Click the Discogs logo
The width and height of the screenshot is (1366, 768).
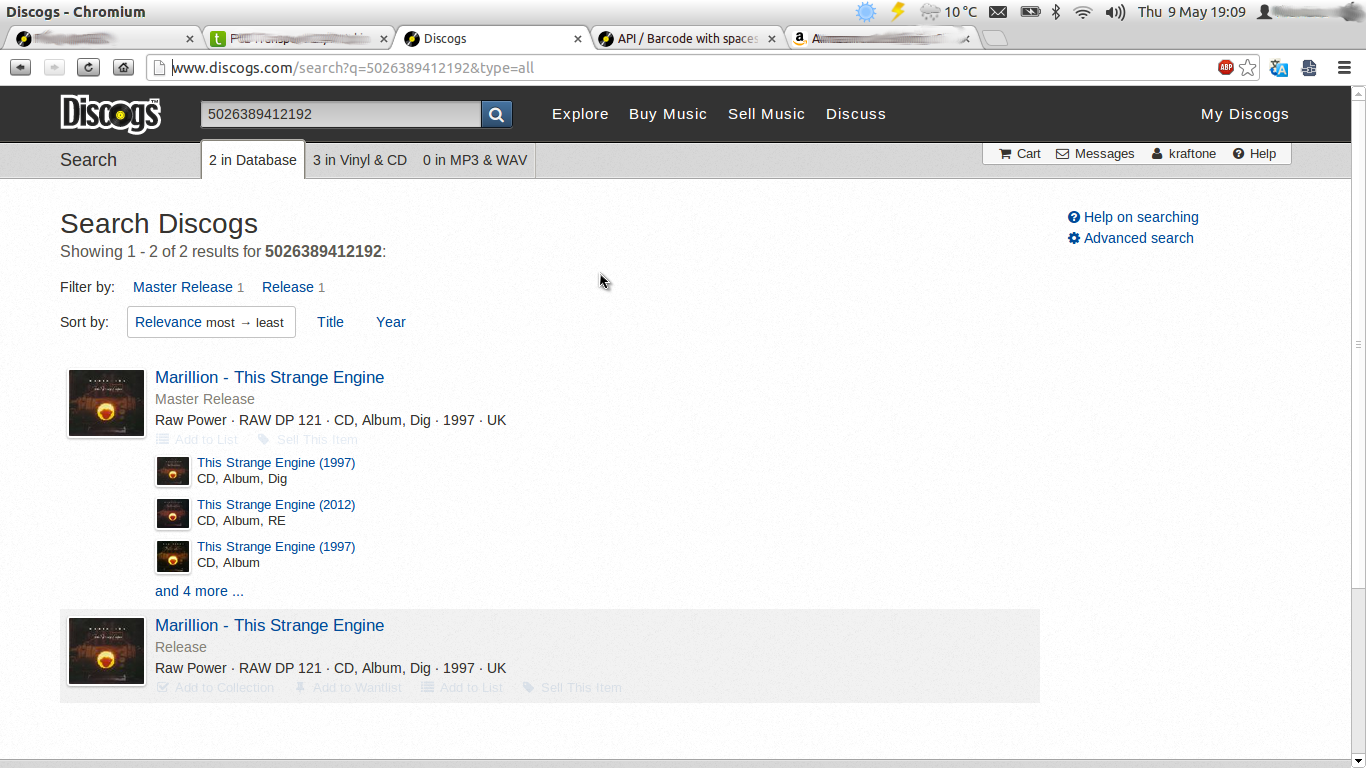click(110, 113)
